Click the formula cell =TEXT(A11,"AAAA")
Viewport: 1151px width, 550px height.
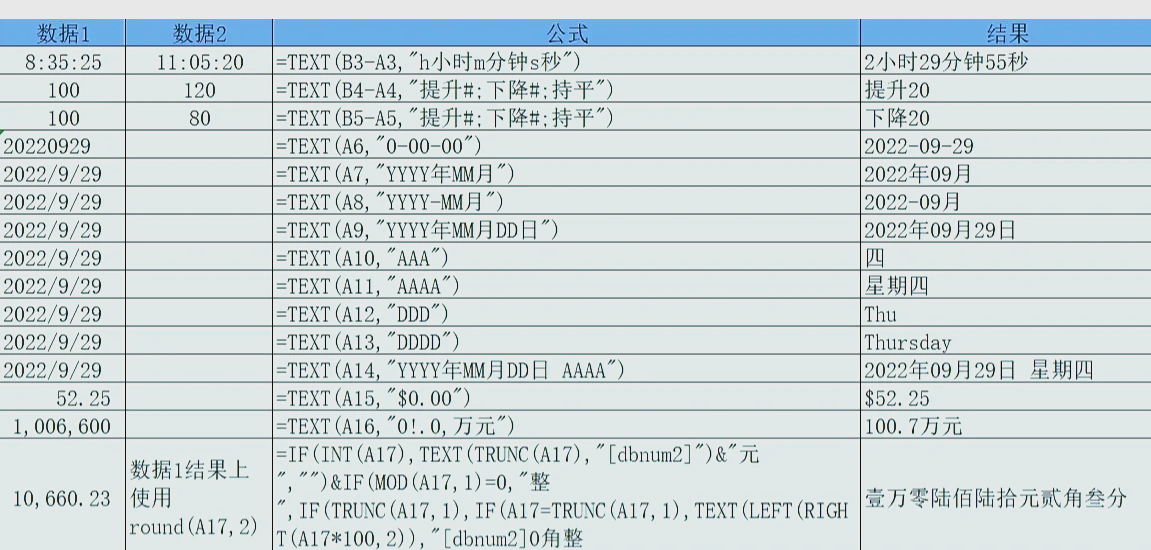click(x=566, y=286)
